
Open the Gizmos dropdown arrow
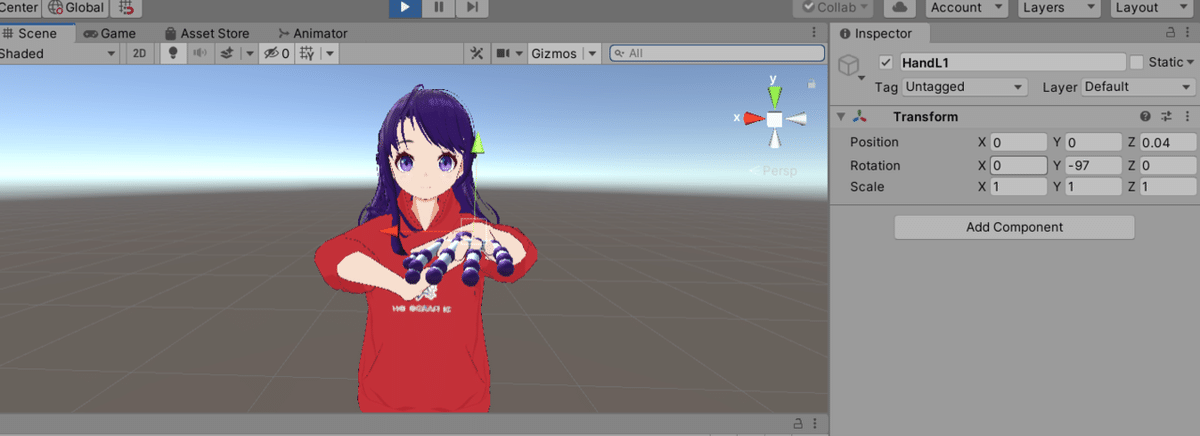tap(592, 53)
